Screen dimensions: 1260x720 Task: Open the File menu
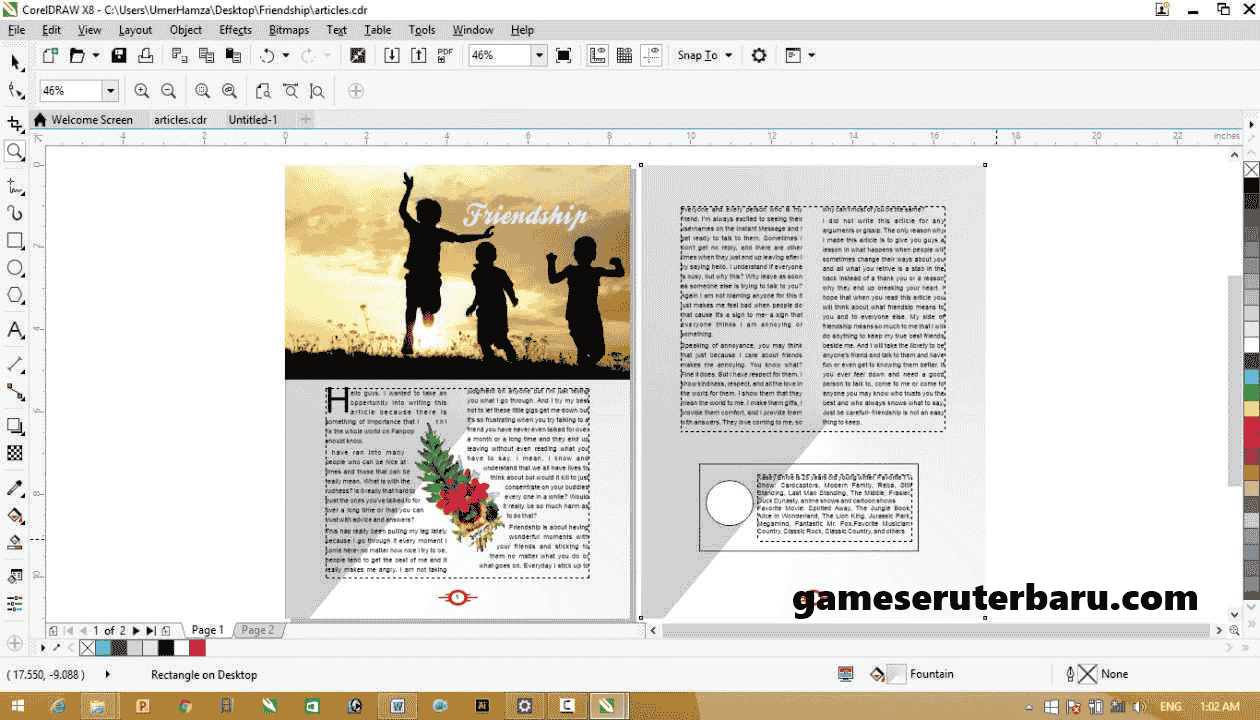(16, 30)
